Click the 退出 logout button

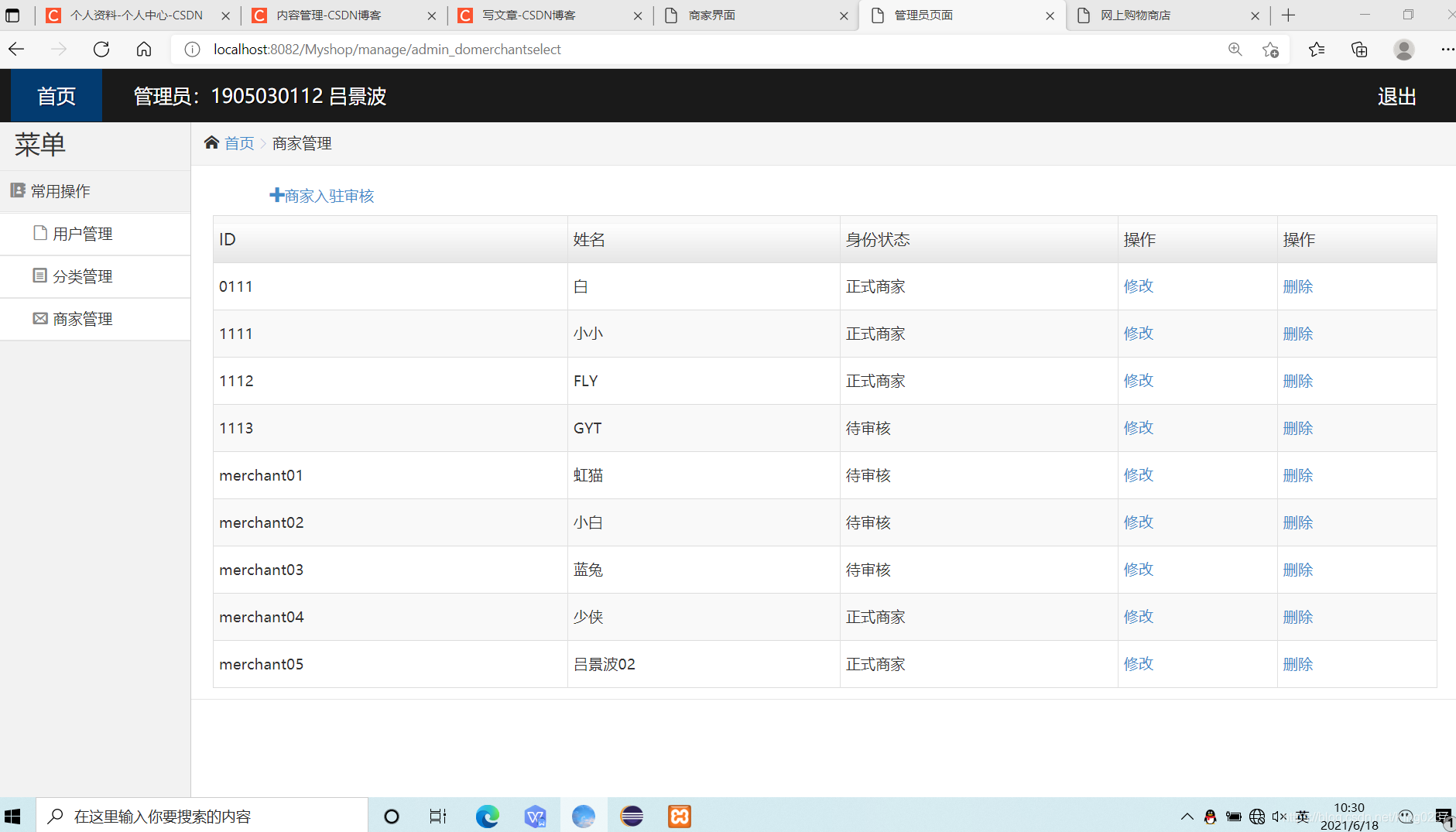click(x=1396, y=95)
